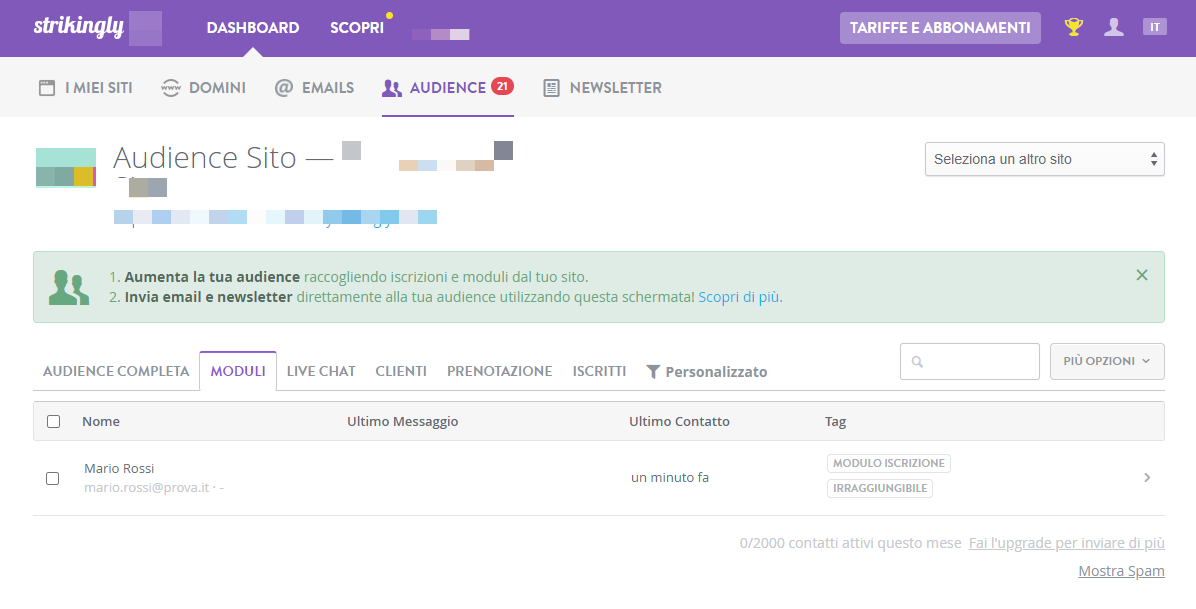This screenshot has width=1196, height=609.
Task: Click the blurred site URL link
Action: coord(275,218)
